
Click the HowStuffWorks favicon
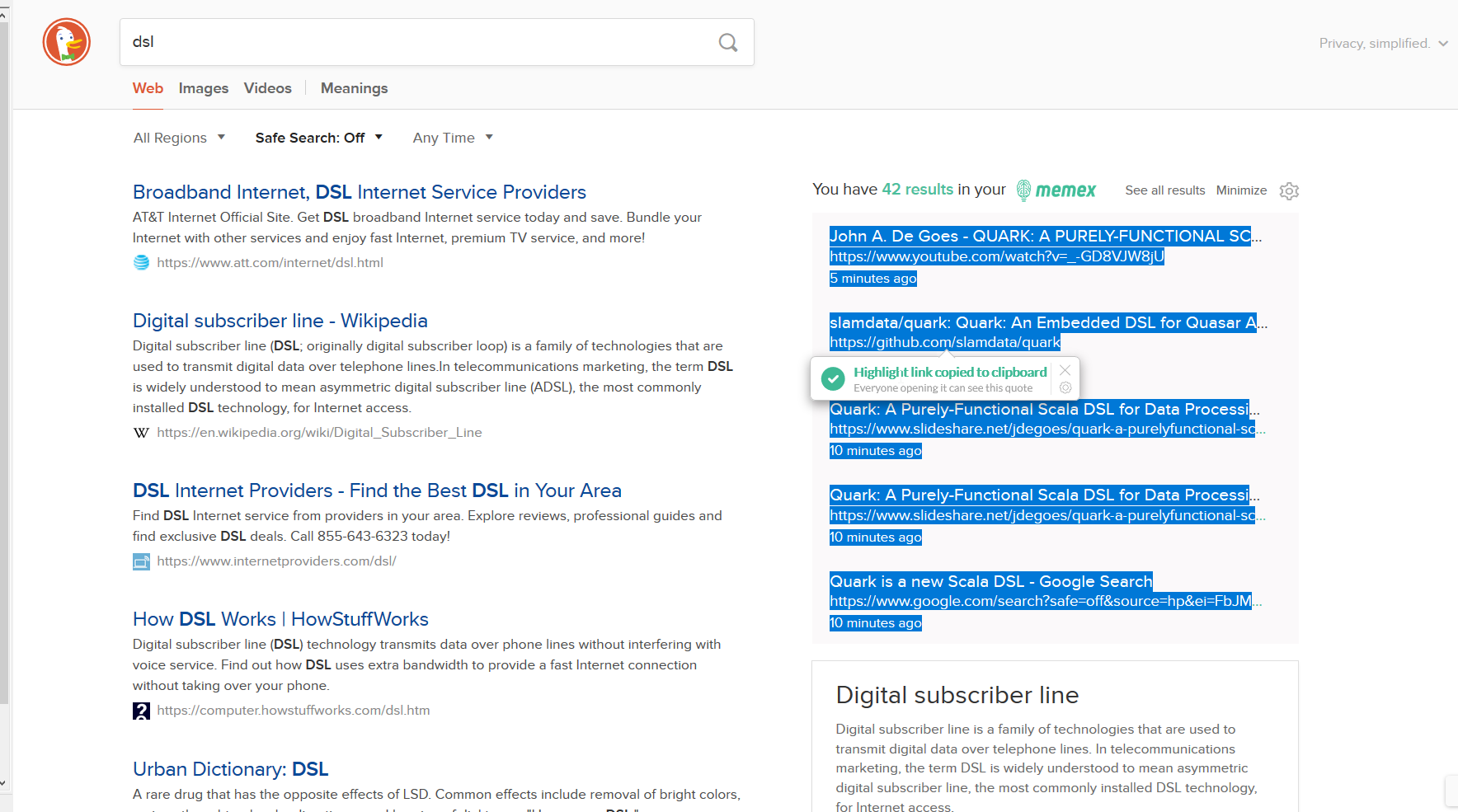140,710
